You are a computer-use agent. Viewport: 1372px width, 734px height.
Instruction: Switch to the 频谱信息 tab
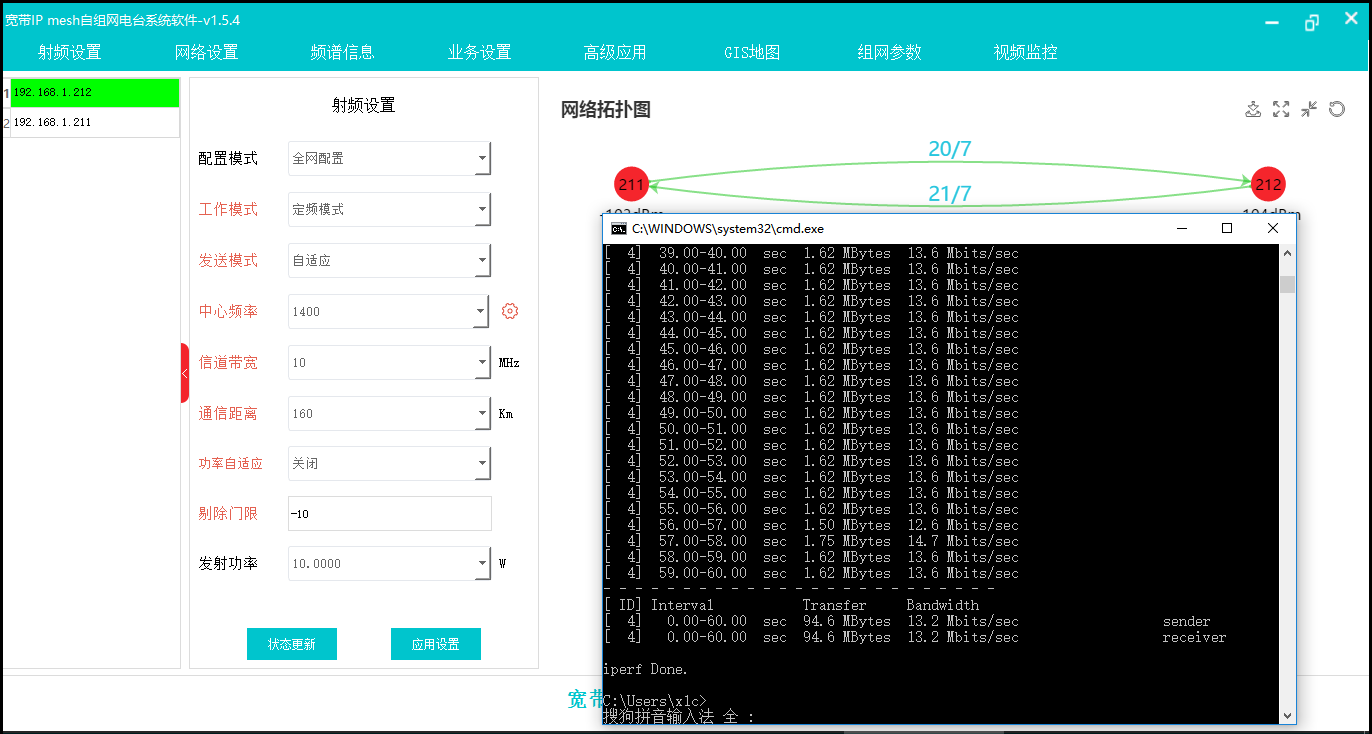343,52
